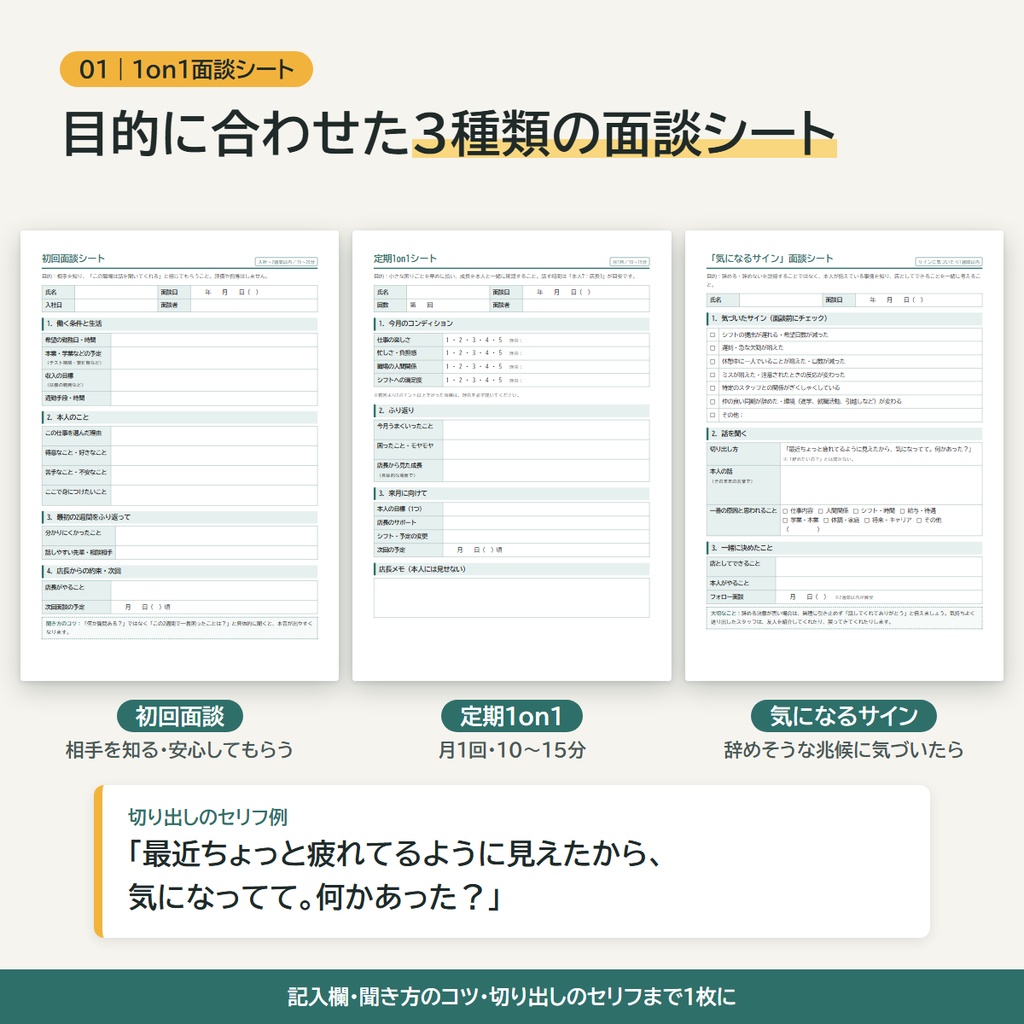This screenshot has width=1024, height=1024.
Task: Click the 通勤手段・時間 field
Action: click(214, 398)
